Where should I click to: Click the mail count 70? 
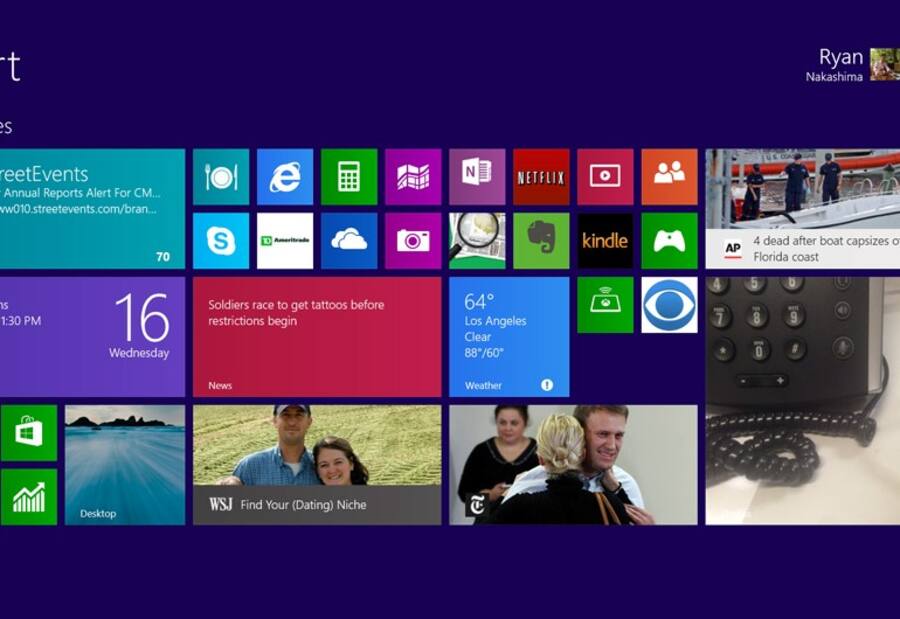click(163, 257)
